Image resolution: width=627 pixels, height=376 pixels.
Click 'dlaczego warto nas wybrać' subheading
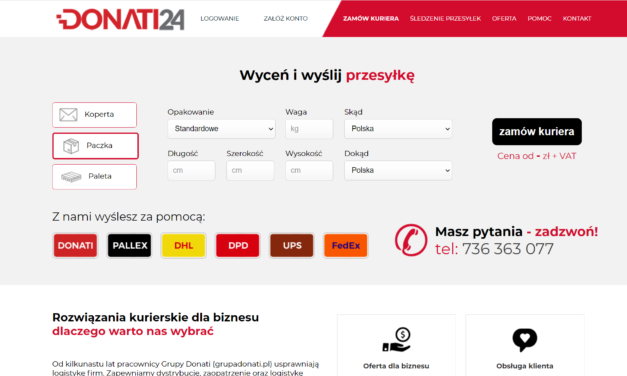coord(133,331)
